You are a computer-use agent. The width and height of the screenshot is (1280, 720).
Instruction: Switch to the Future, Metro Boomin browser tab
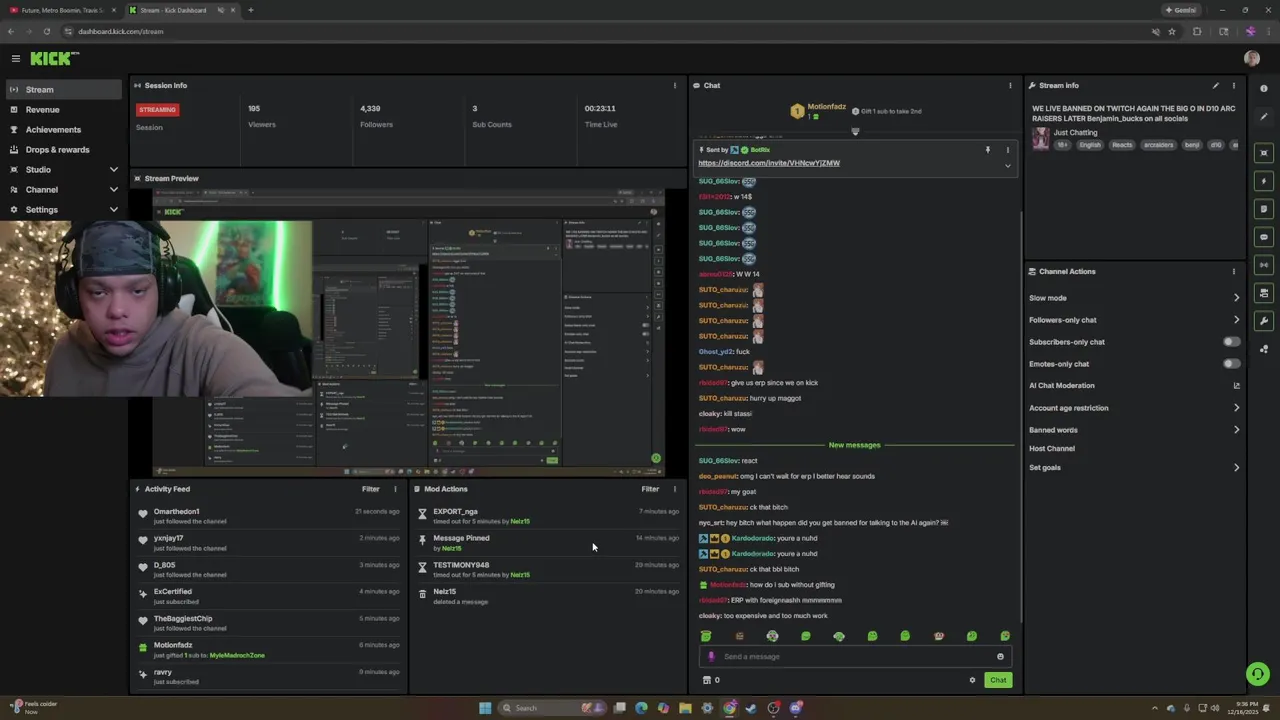[x=62, y=10]
